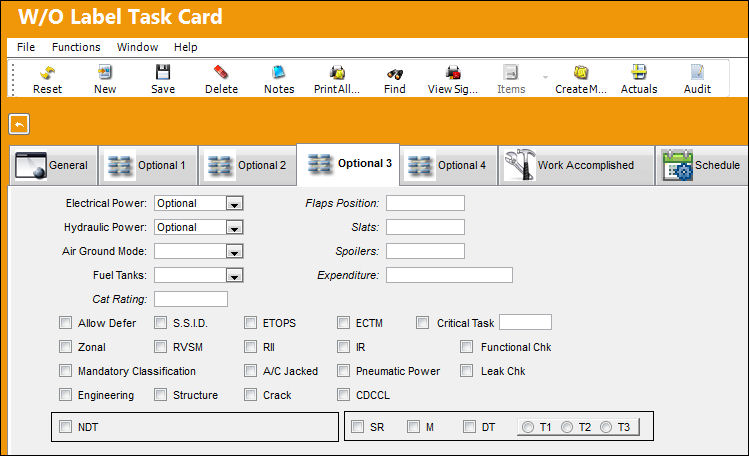This screenshot has width=749, height=456.
Task: Switch to the Optional 2 tab
Action: (247, 165)
